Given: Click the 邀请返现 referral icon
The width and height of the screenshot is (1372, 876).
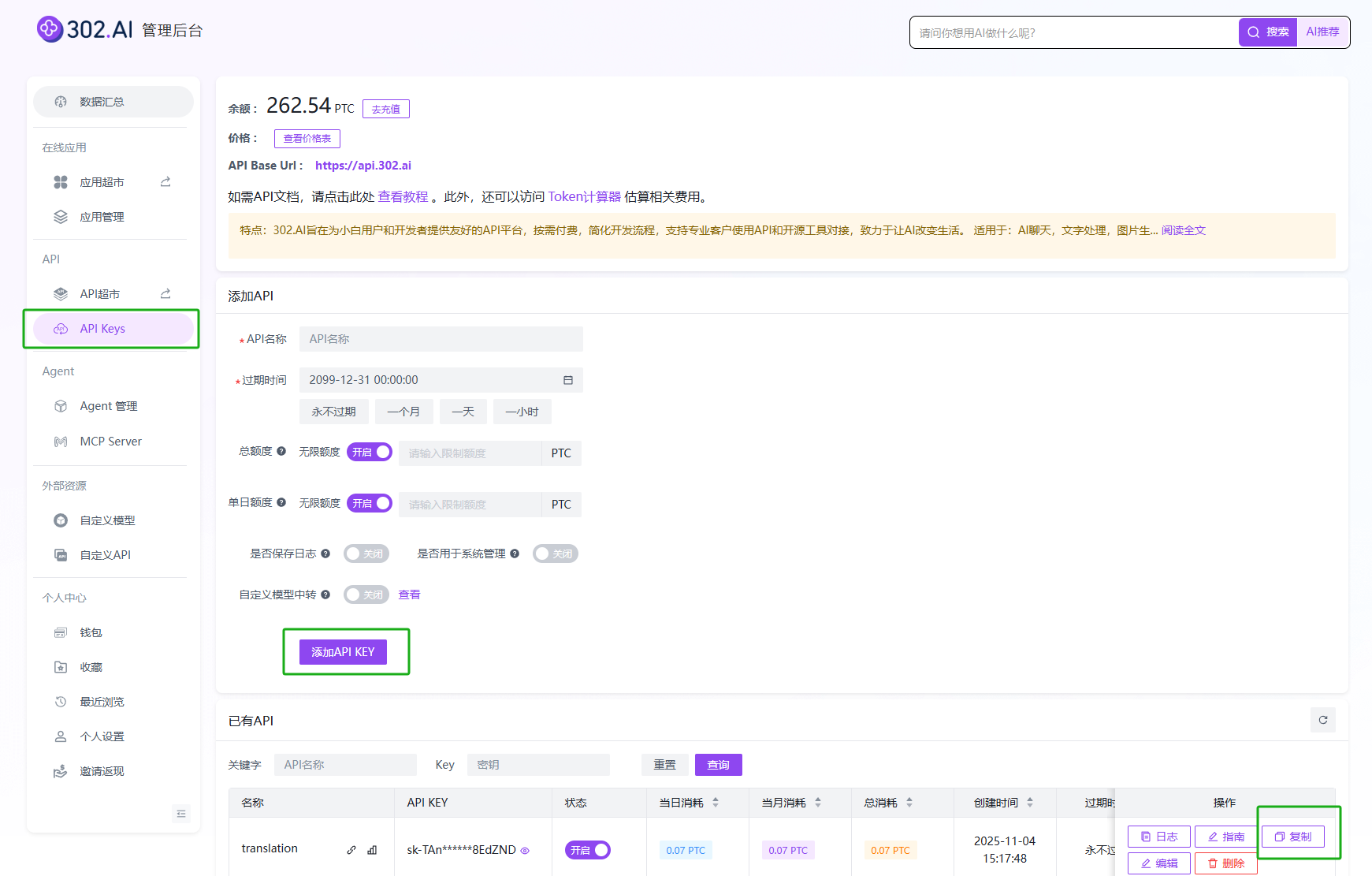Looking at the screenshot, I should click(61, 770).
